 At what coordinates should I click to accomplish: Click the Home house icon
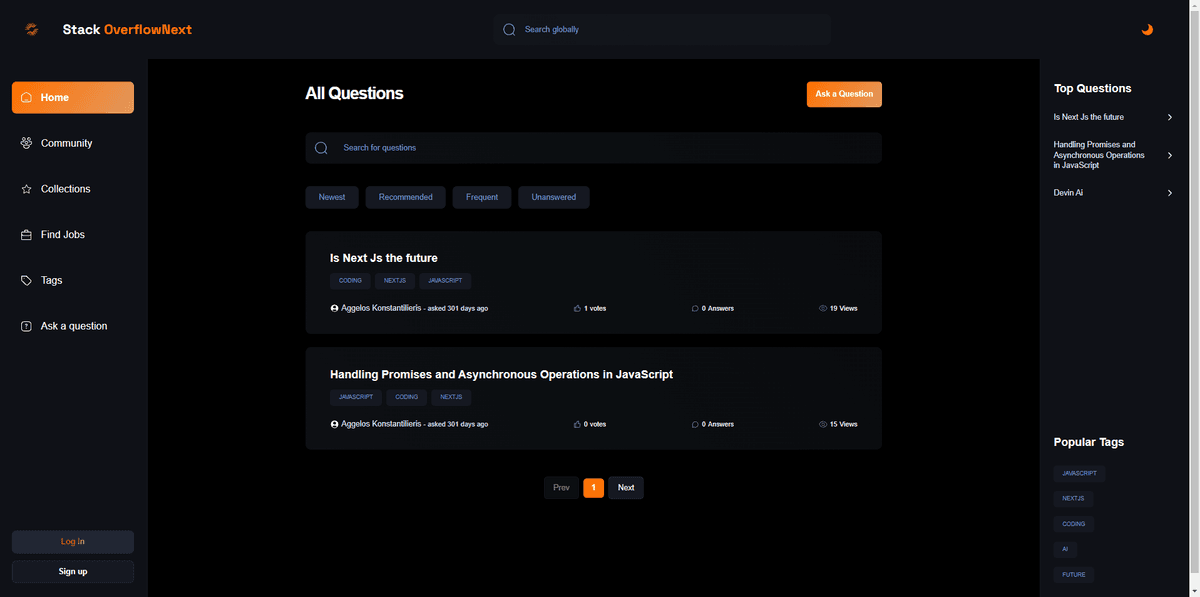pyautogui.click(x=26, y=98)
